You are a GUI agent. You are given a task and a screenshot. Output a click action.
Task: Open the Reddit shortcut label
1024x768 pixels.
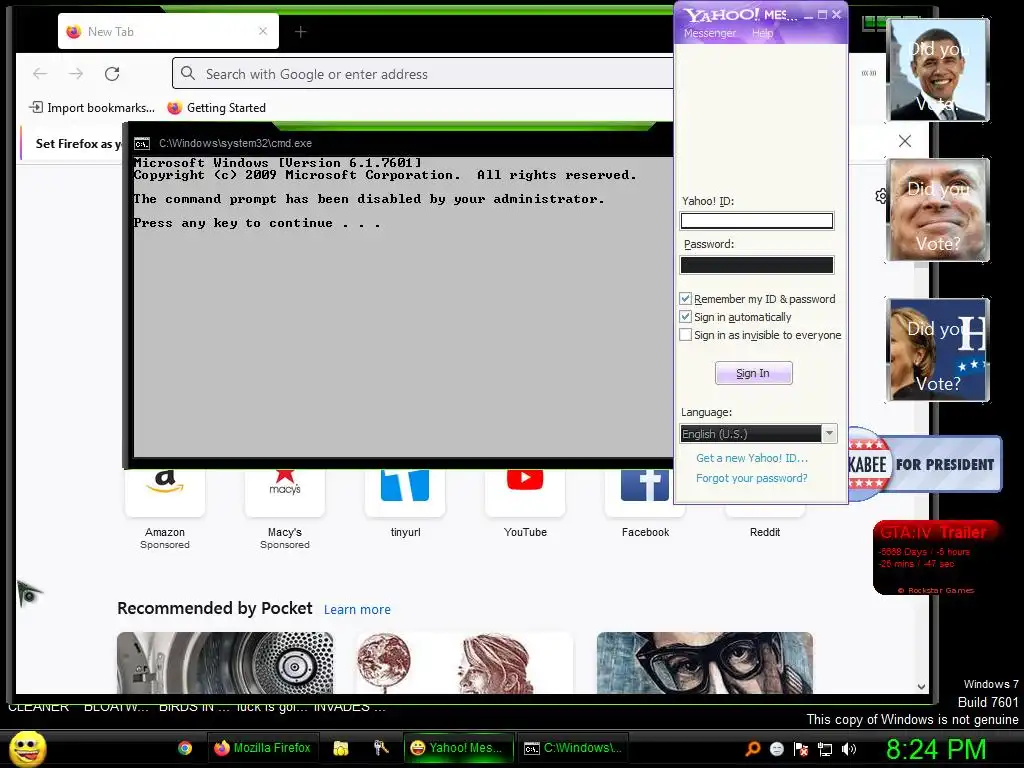coord(765,532)
